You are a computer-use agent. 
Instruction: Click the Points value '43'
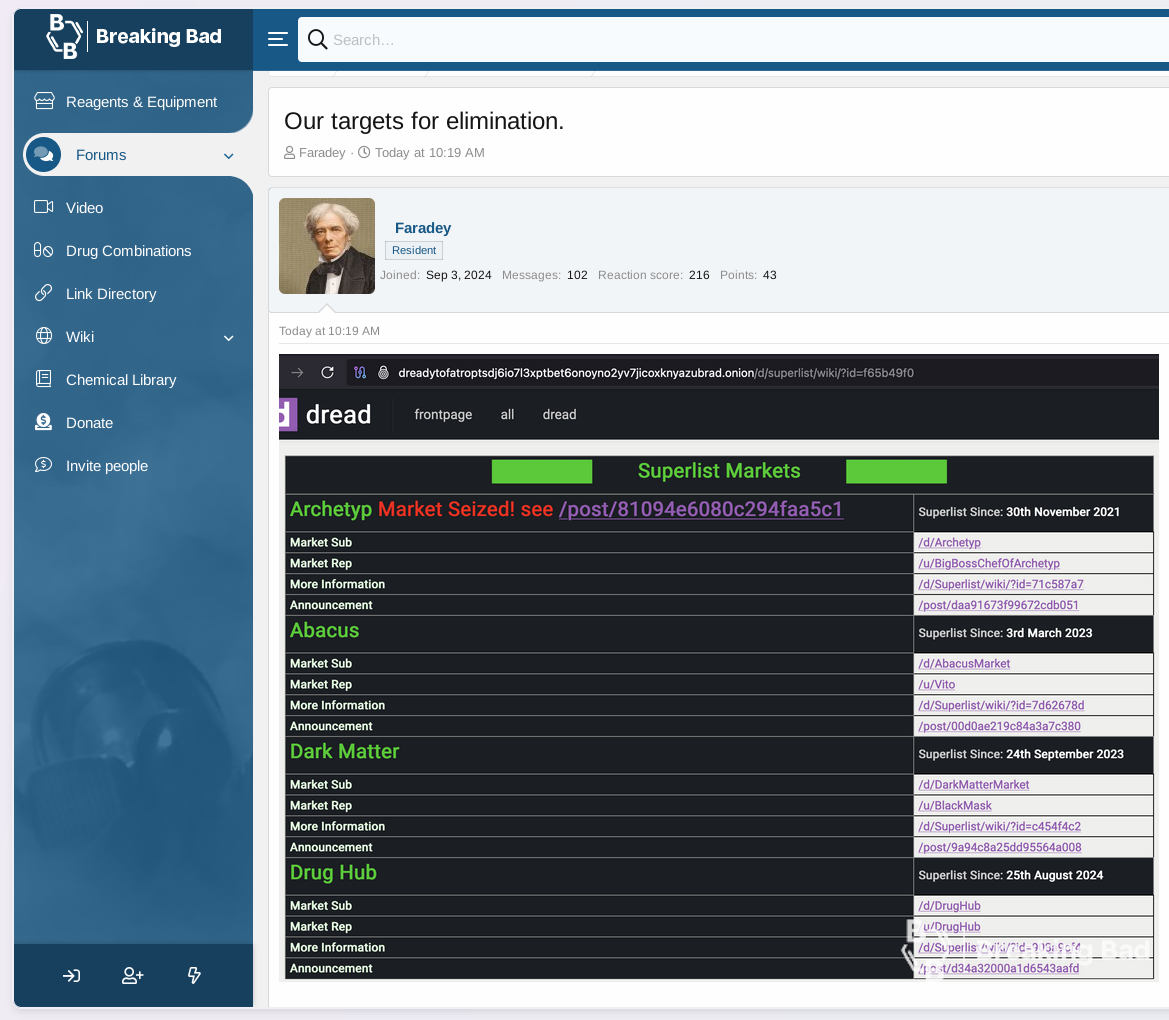coord(769,275)
